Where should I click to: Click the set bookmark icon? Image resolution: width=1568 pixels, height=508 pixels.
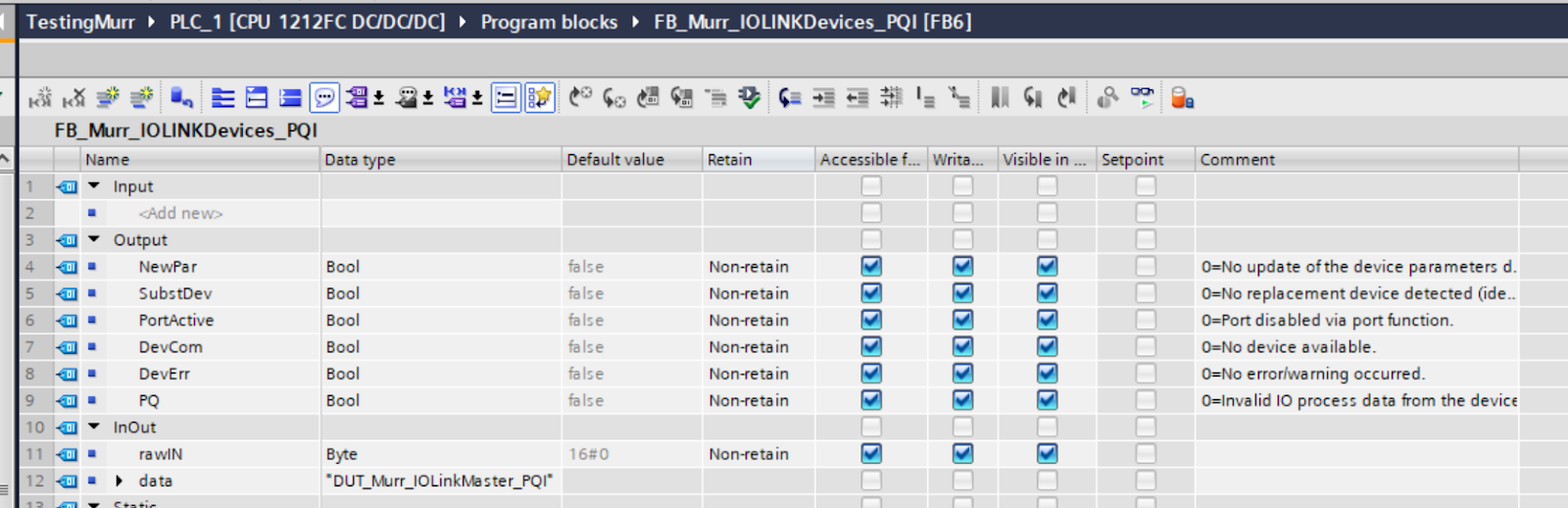pos(1000,97)
